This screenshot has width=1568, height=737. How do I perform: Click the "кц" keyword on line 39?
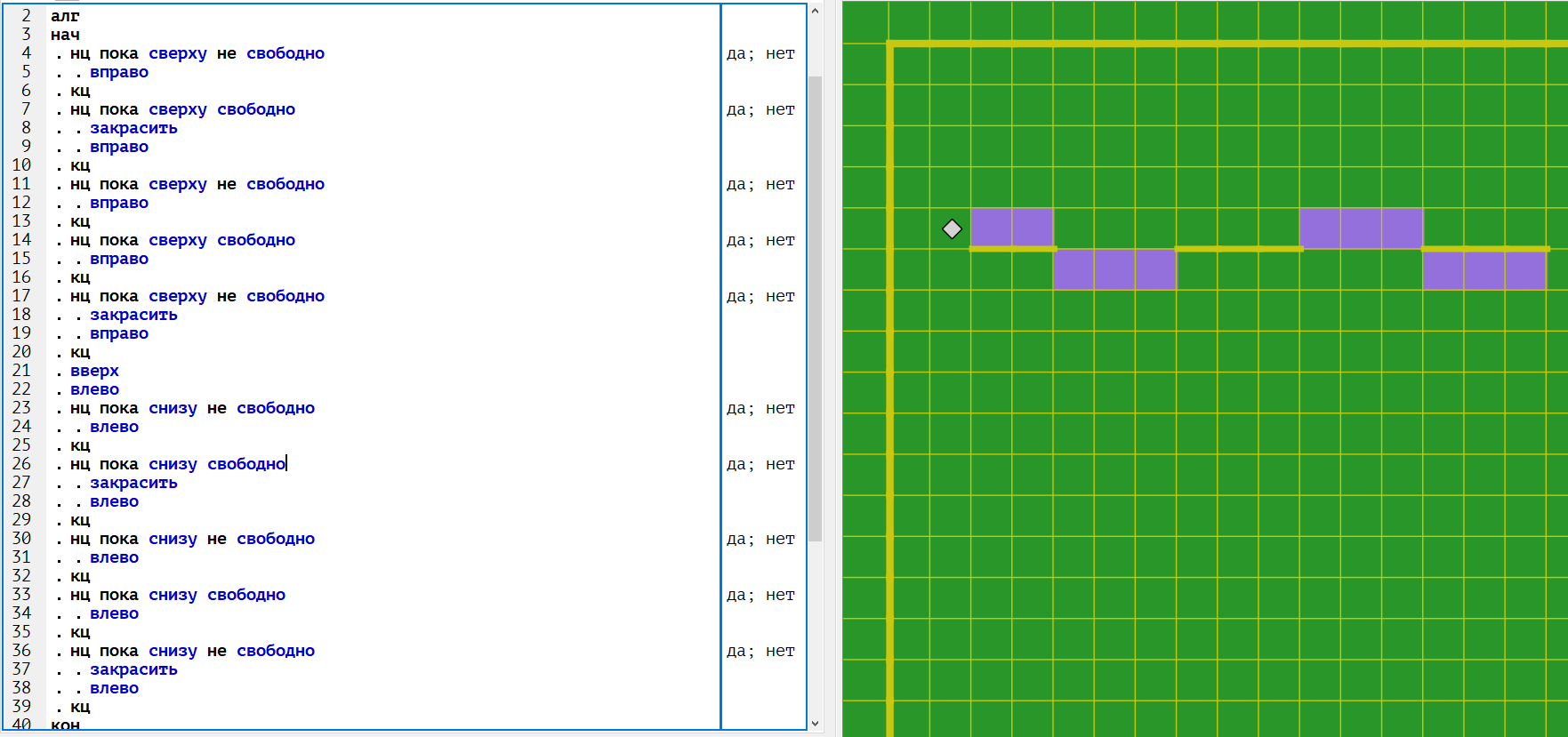pos(80,707)
